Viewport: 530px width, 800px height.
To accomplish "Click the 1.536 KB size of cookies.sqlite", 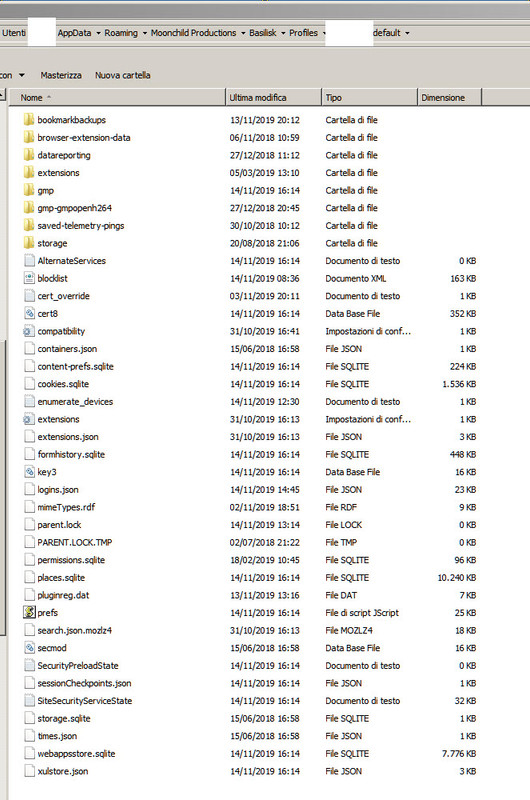I will (459, 384).
